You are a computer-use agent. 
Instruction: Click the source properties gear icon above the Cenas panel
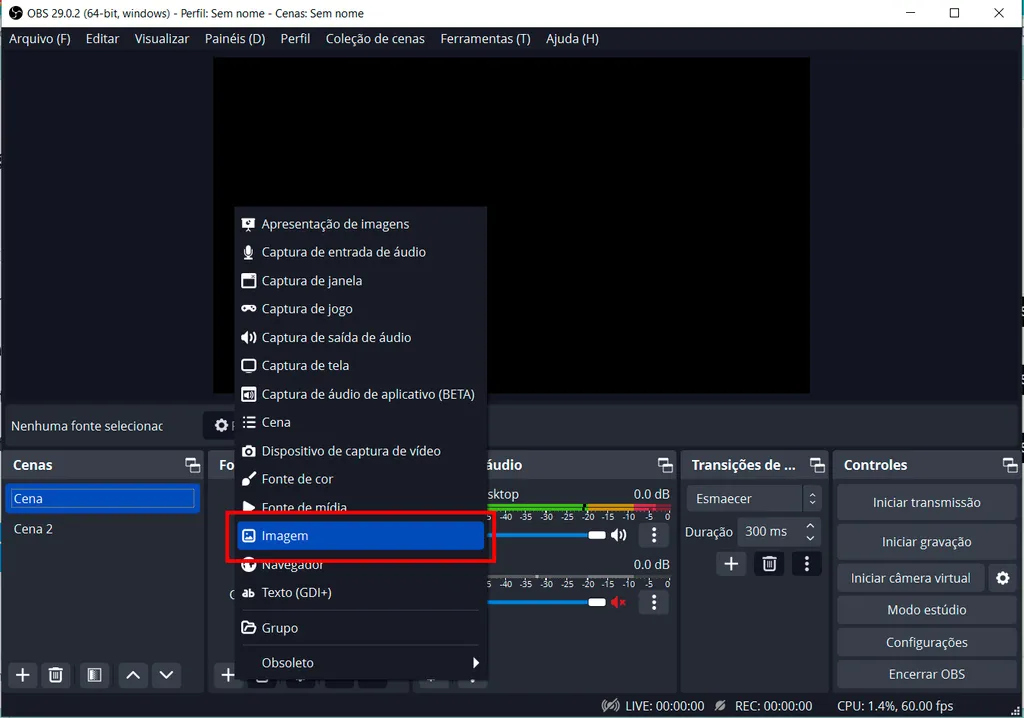coord(221,425)
